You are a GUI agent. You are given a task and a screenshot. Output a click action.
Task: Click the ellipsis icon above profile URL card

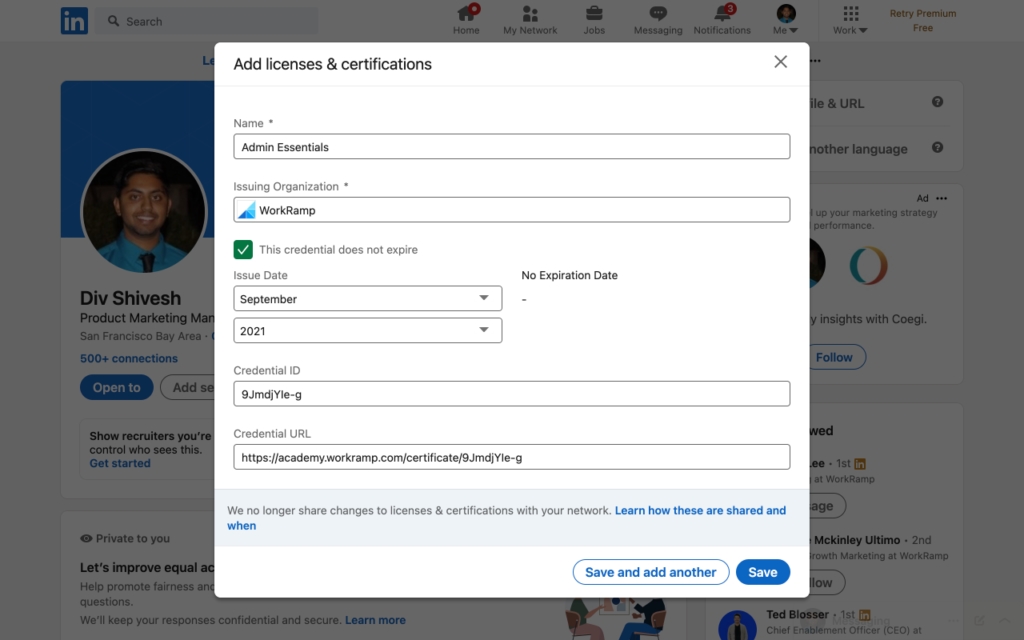click(x=815, y=61)
